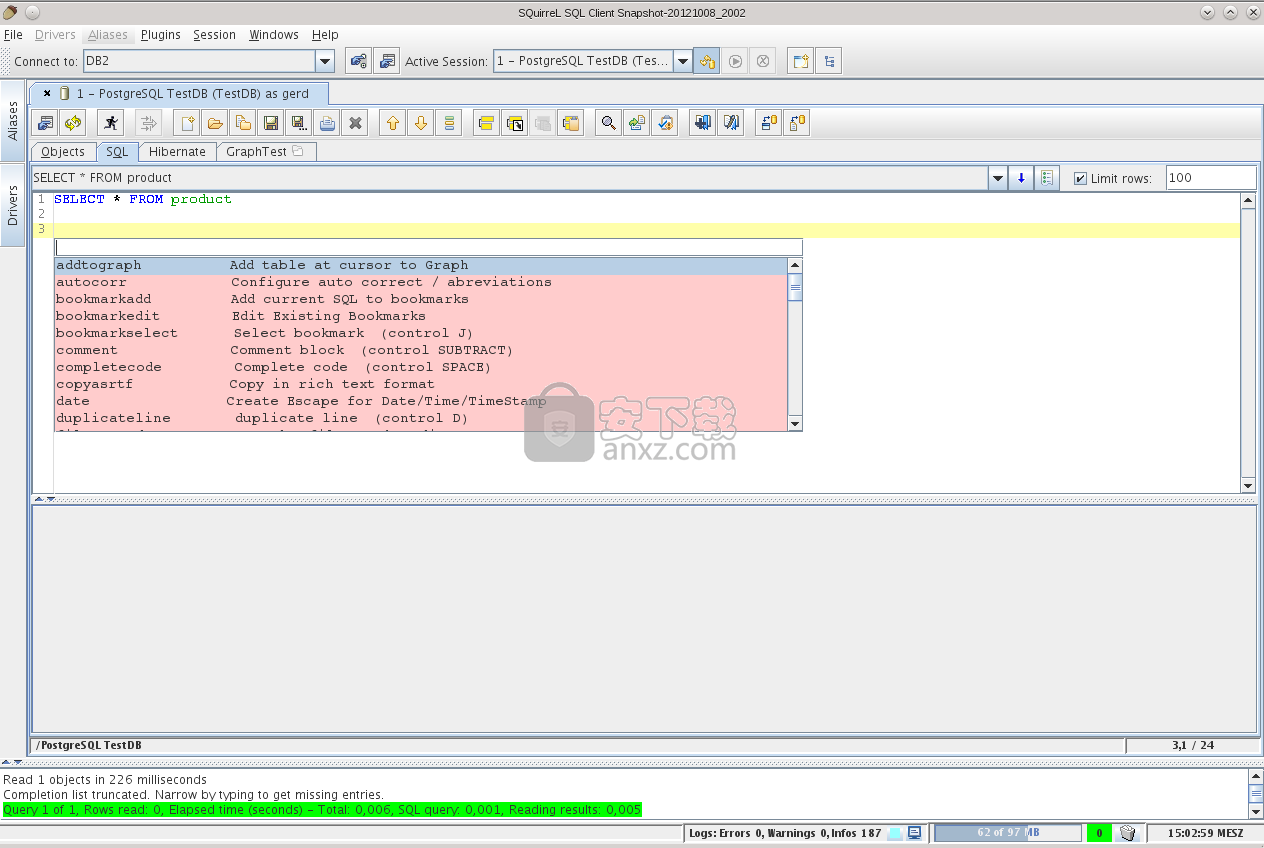Click the session properties icon at toolbar start
1264x848 pixels.
pyautogui.click(x=45, y=123)
